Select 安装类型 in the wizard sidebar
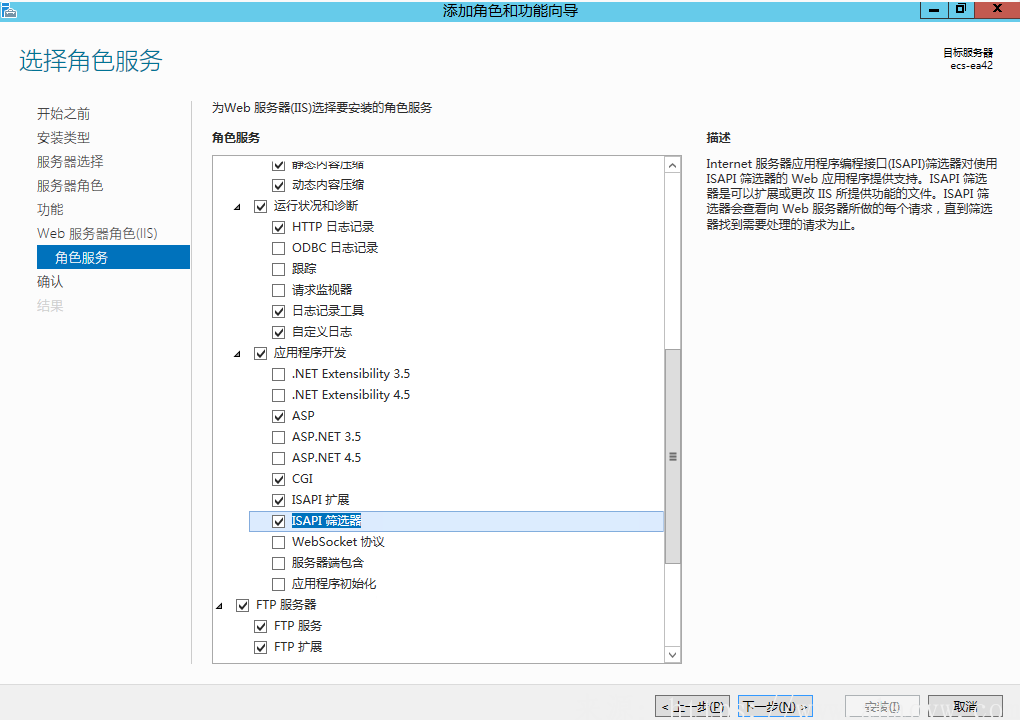 tap(64, 138)
